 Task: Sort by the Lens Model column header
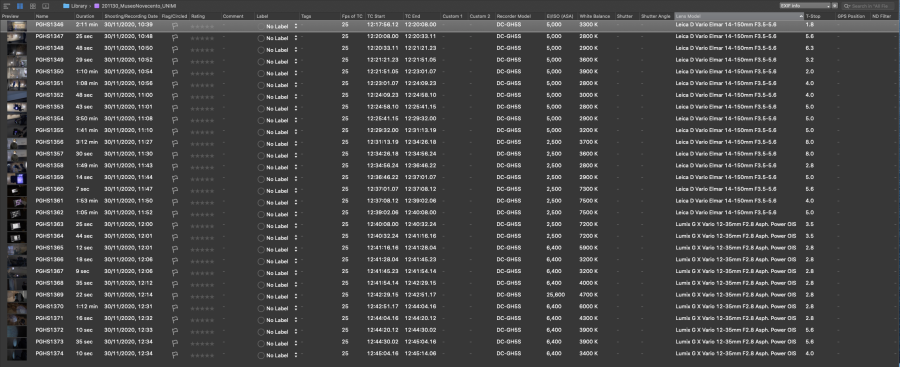coord(739,16)
